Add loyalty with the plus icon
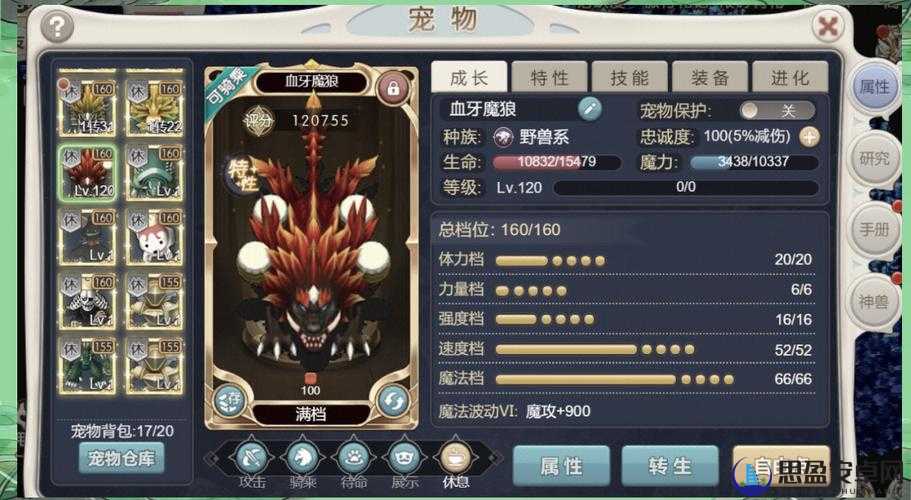 pos(809,137)
